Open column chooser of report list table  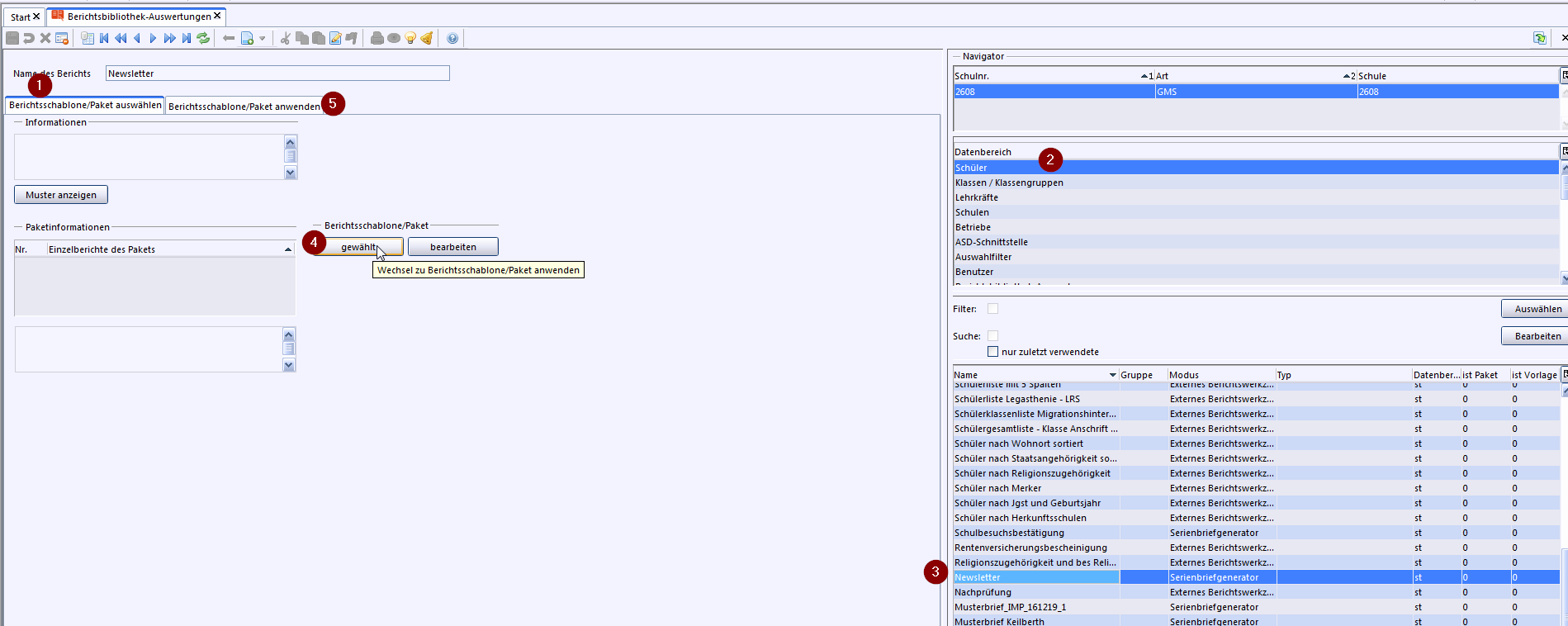coord(1564,374)
